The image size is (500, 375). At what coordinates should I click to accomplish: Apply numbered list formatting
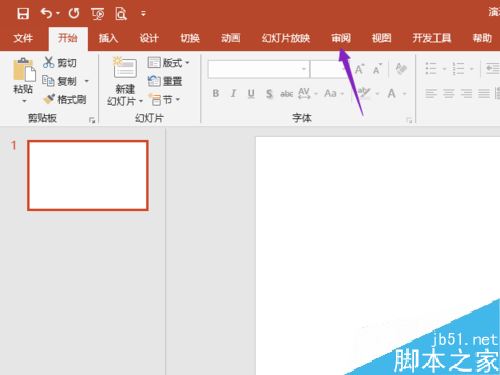coord(458,69)
